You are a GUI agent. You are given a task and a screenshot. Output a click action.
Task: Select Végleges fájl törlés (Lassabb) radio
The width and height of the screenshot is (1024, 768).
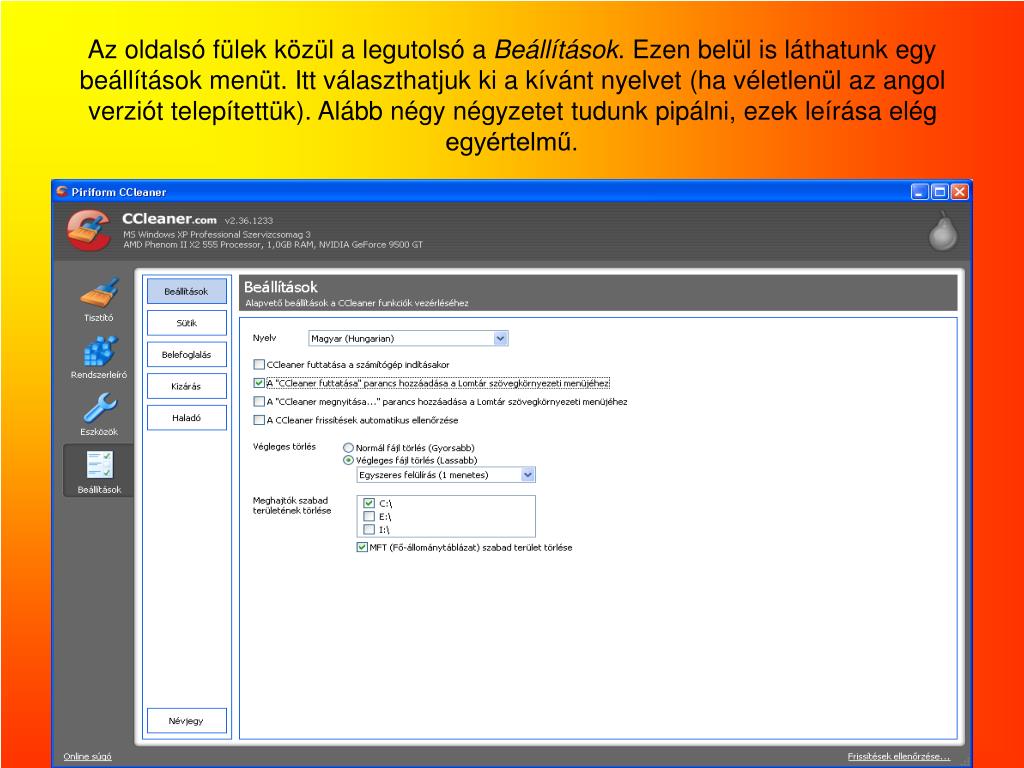coord(348,460)
